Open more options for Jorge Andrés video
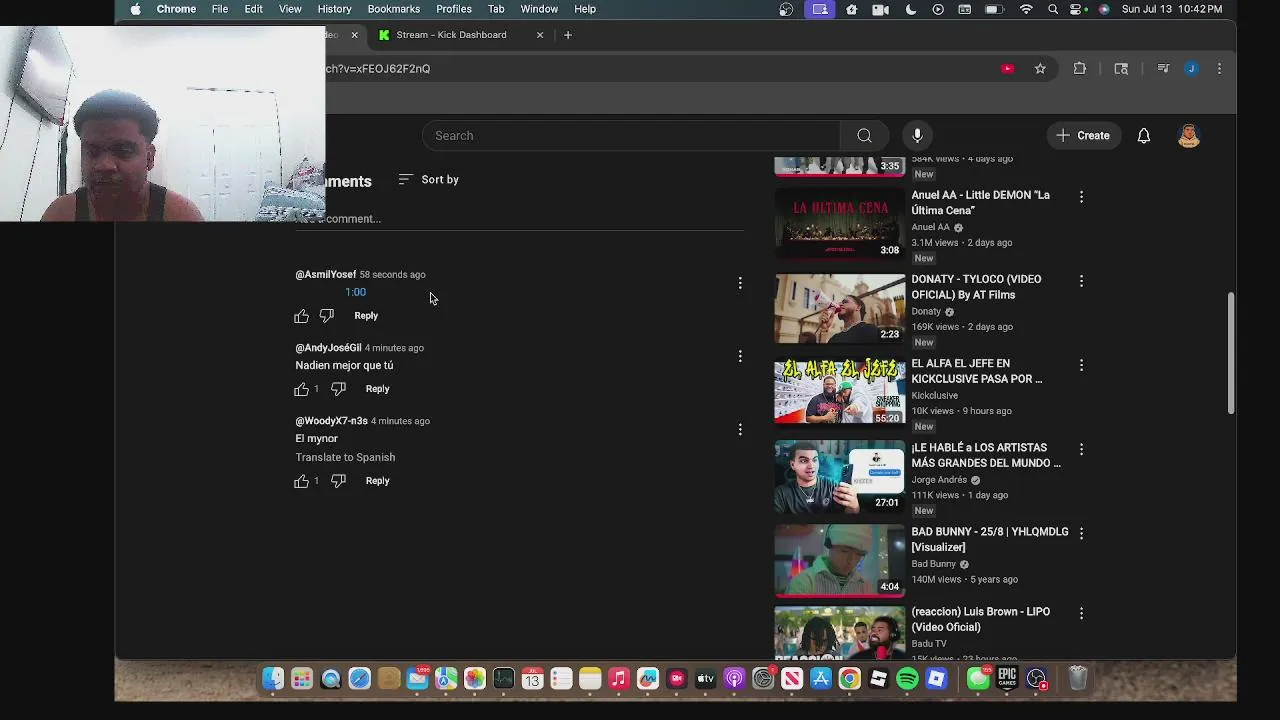 coord(1081,449)
